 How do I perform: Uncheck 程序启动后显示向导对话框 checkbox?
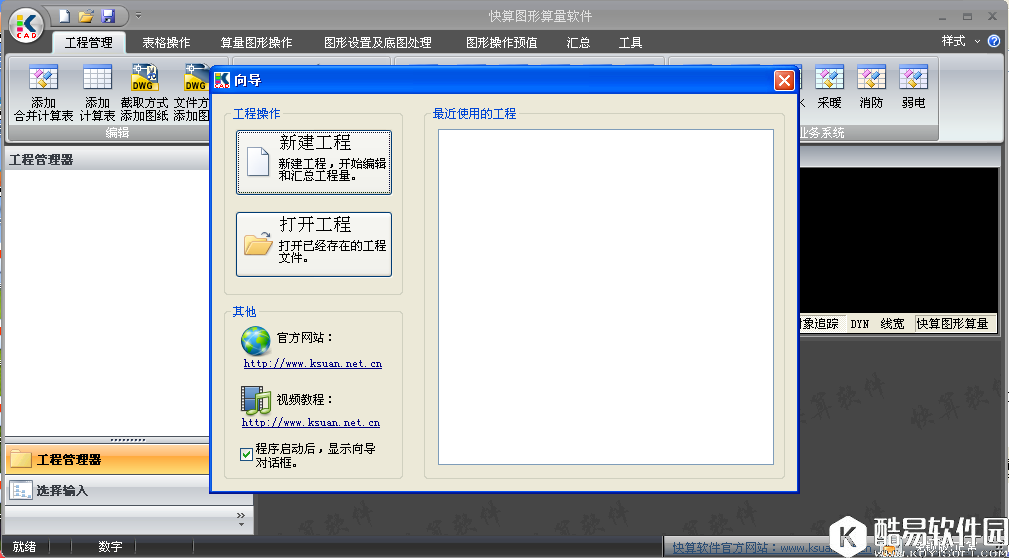coord(246,454)
